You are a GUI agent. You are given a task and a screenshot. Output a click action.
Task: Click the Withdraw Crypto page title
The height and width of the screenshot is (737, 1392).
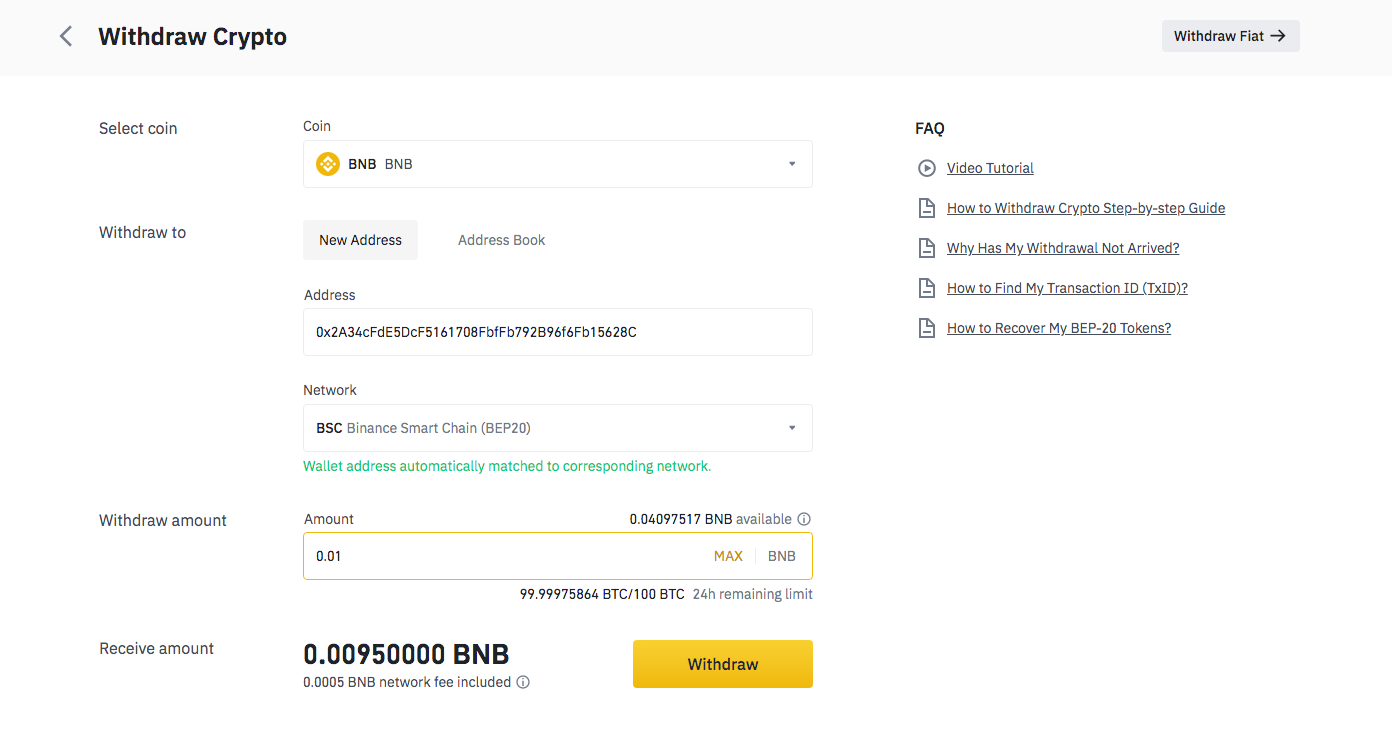pos(193,37)
